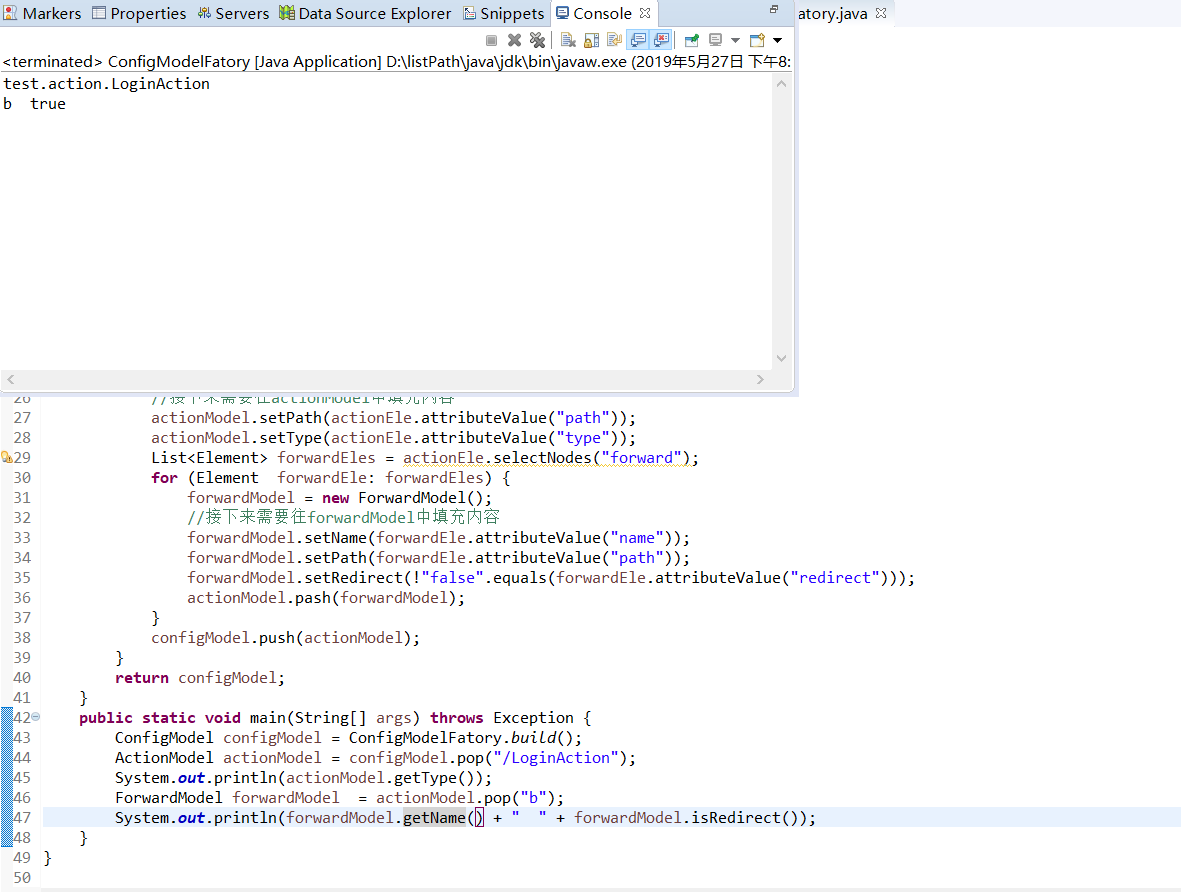
Task: Open Display Selected Console dropdown arrow
Action: coord(735,41)
